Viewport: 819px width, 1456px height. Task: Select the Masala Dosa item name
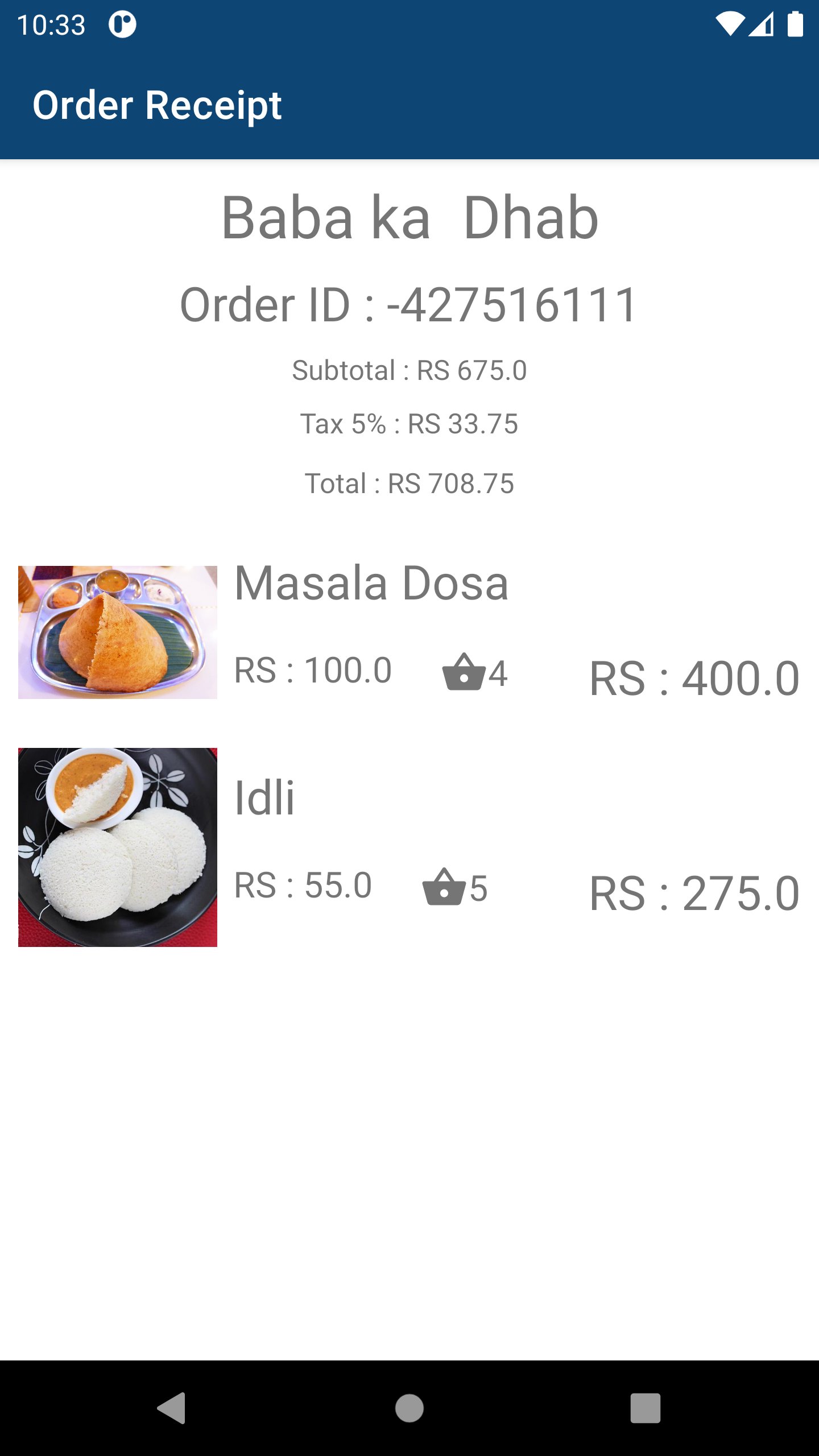point(371,583)
